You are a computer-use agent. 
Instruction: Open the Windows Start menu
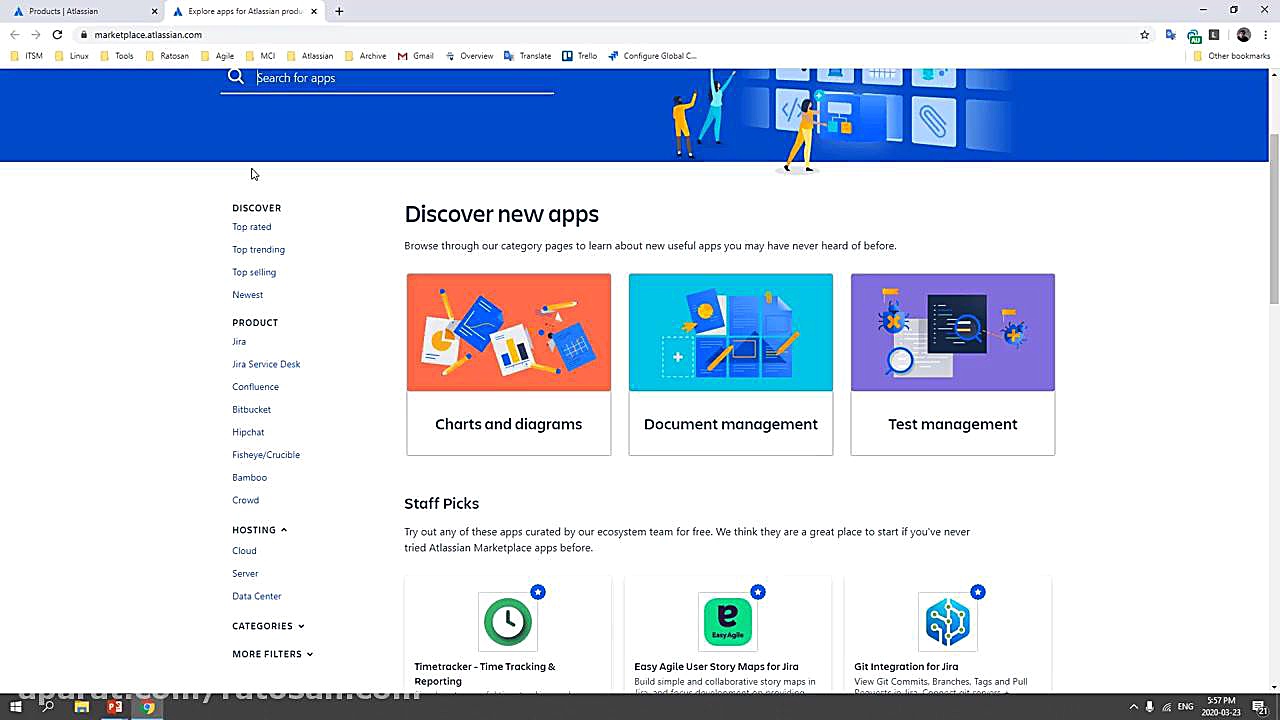[x=16, y=707]
